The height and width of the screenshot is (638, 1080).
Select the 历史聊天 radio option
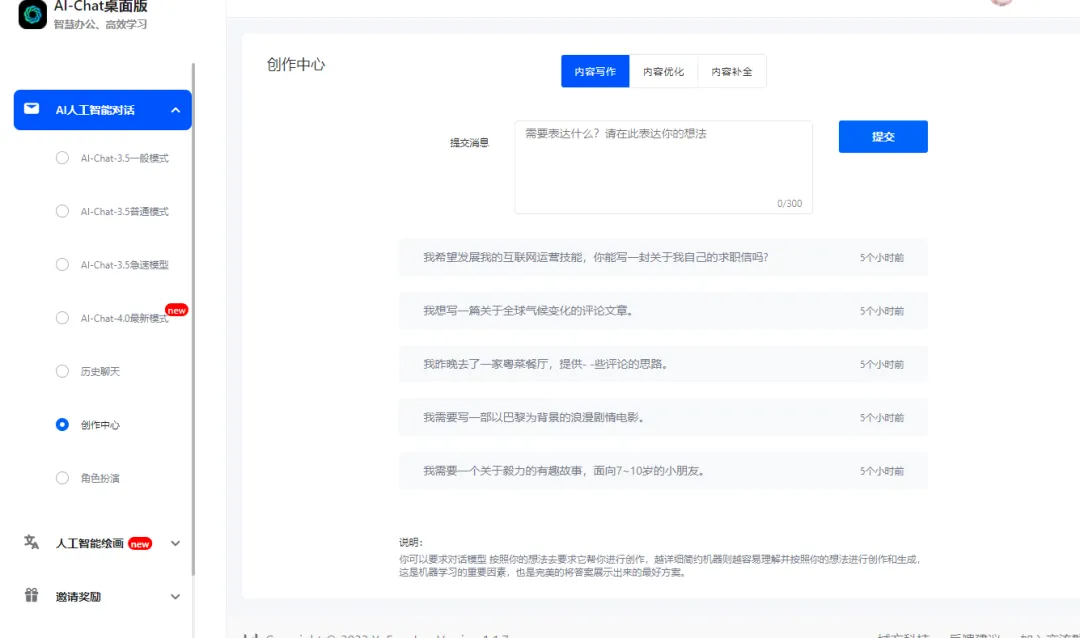pyautogui.click(x=62, y=371)
